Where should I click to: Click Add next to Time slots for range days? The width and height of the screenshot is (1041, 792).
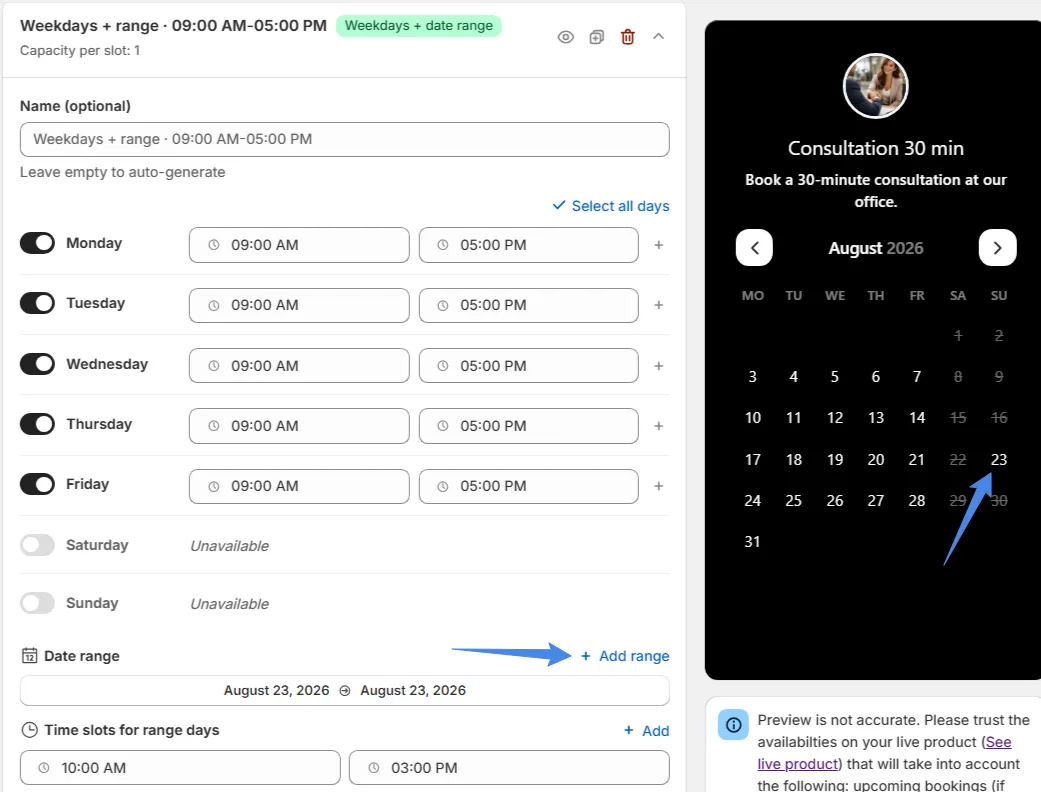tap(647, 730)
